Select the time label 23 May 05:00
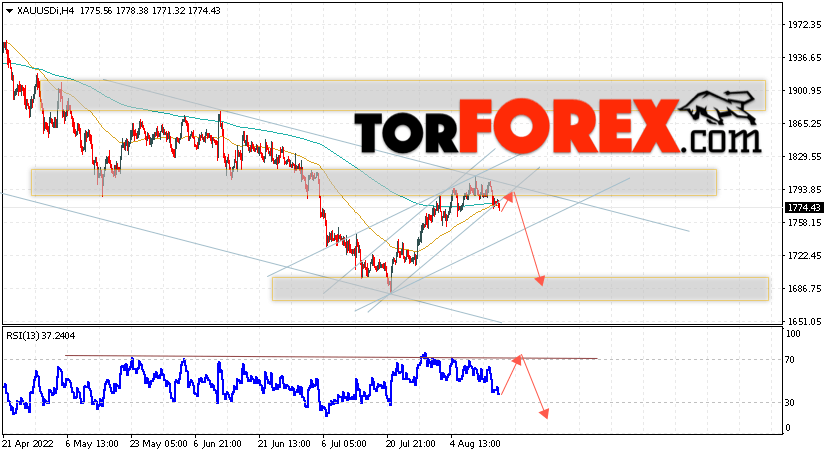 (158, 444)
